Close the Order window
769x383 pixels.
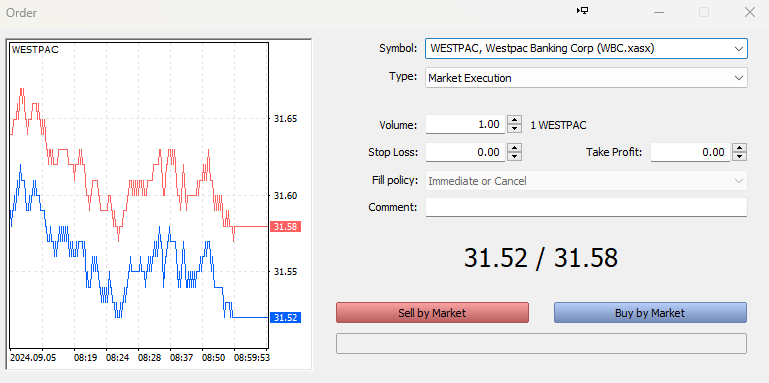point(749,12)
